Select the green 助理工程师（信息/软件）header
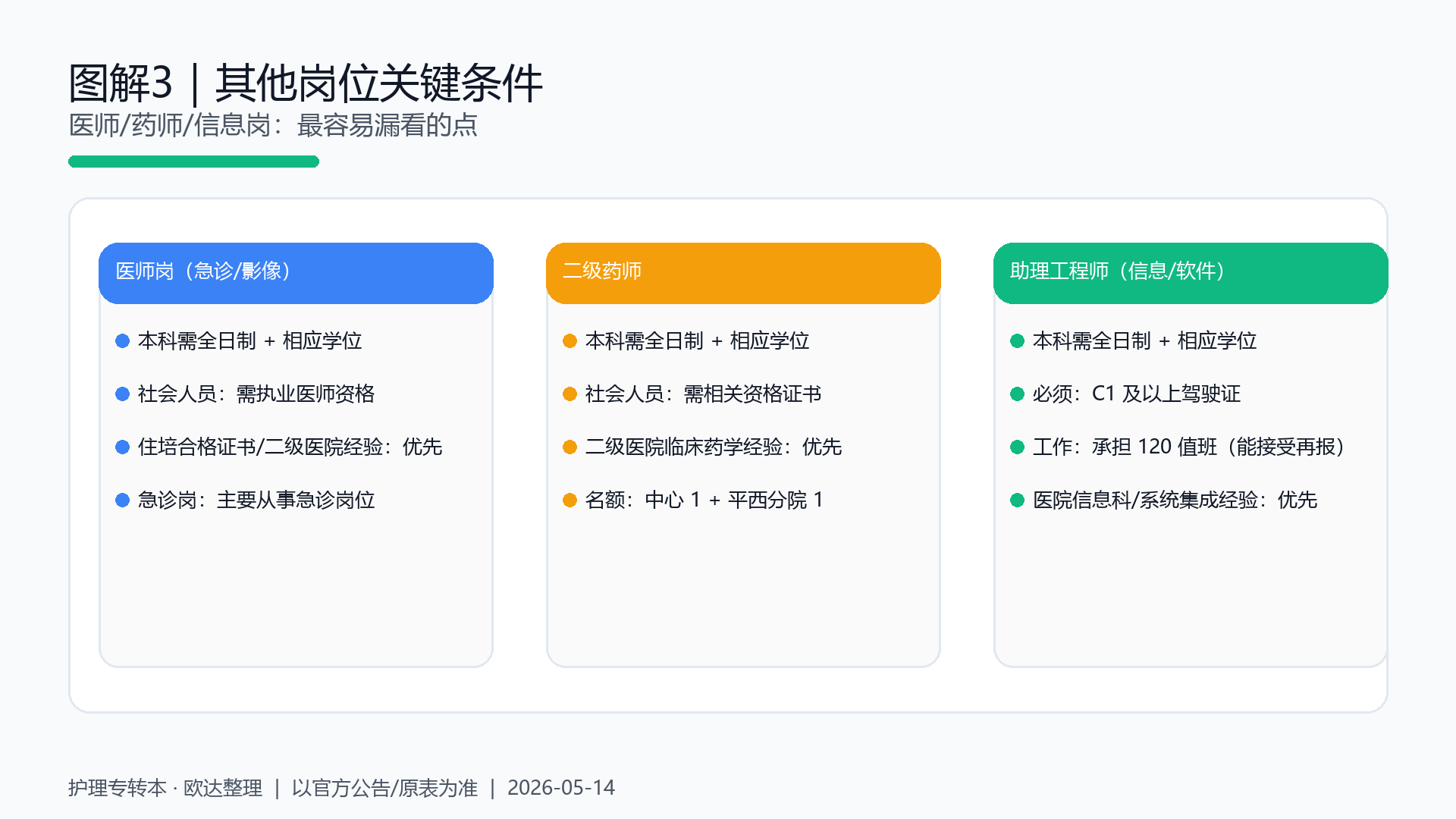1456x819 pixels. (x=1191, y=273)
